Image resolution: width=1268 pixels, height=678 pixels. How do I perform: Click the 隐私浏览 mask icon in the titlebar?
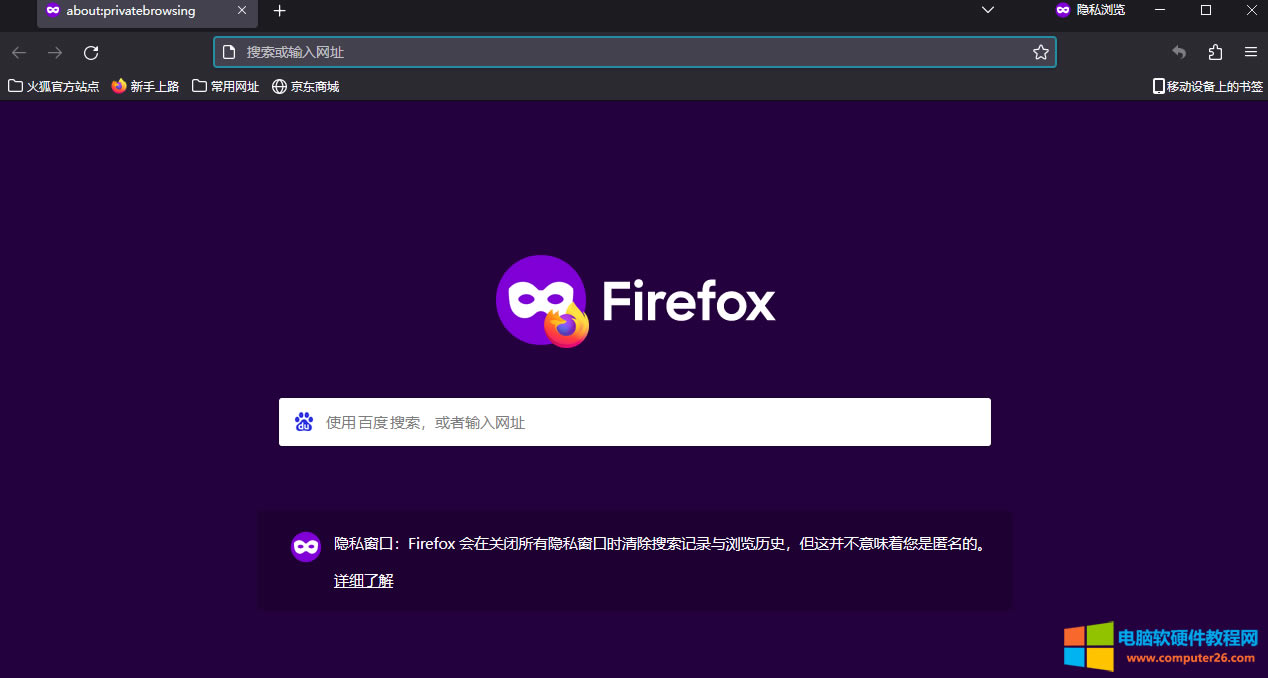[1061, 11]
